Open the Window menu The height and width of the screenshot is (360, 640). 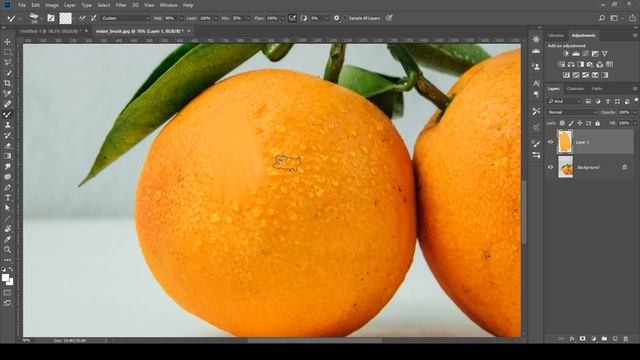tap(169, 5)
